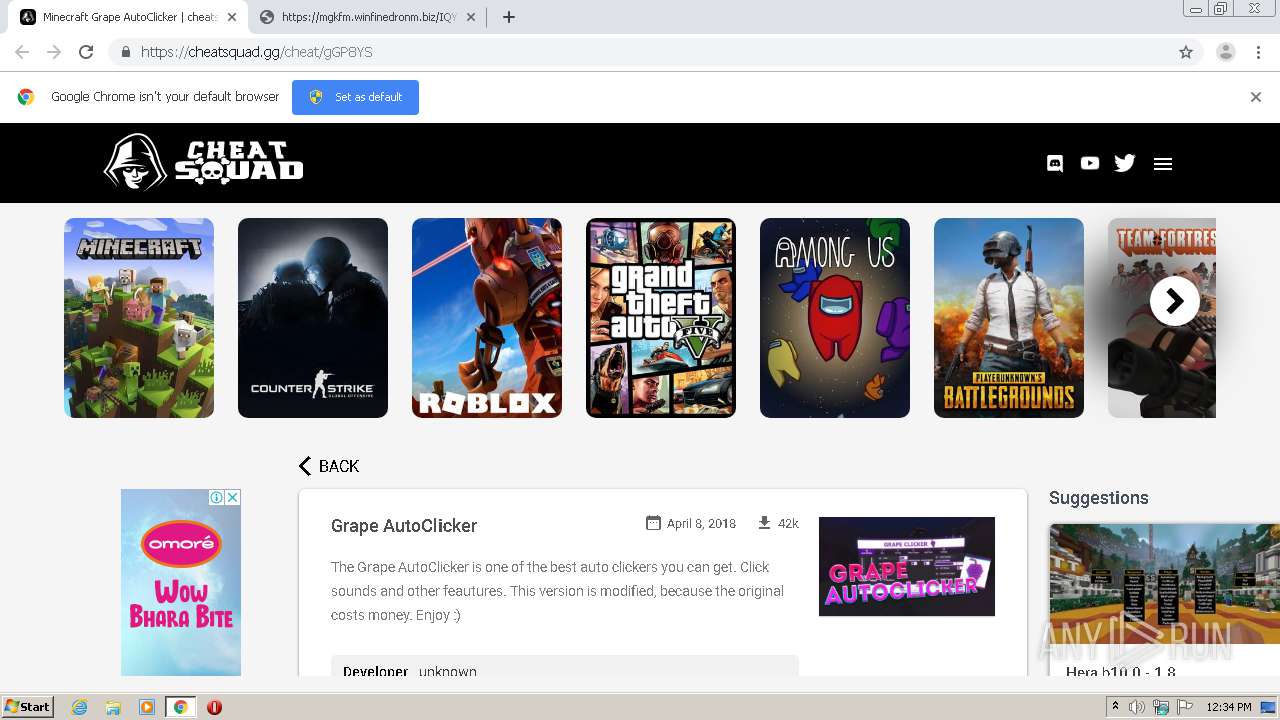Open File Explorer folder from taskbar
The width and height of the screenshot is (1280, 720).
tap(113, 707)
